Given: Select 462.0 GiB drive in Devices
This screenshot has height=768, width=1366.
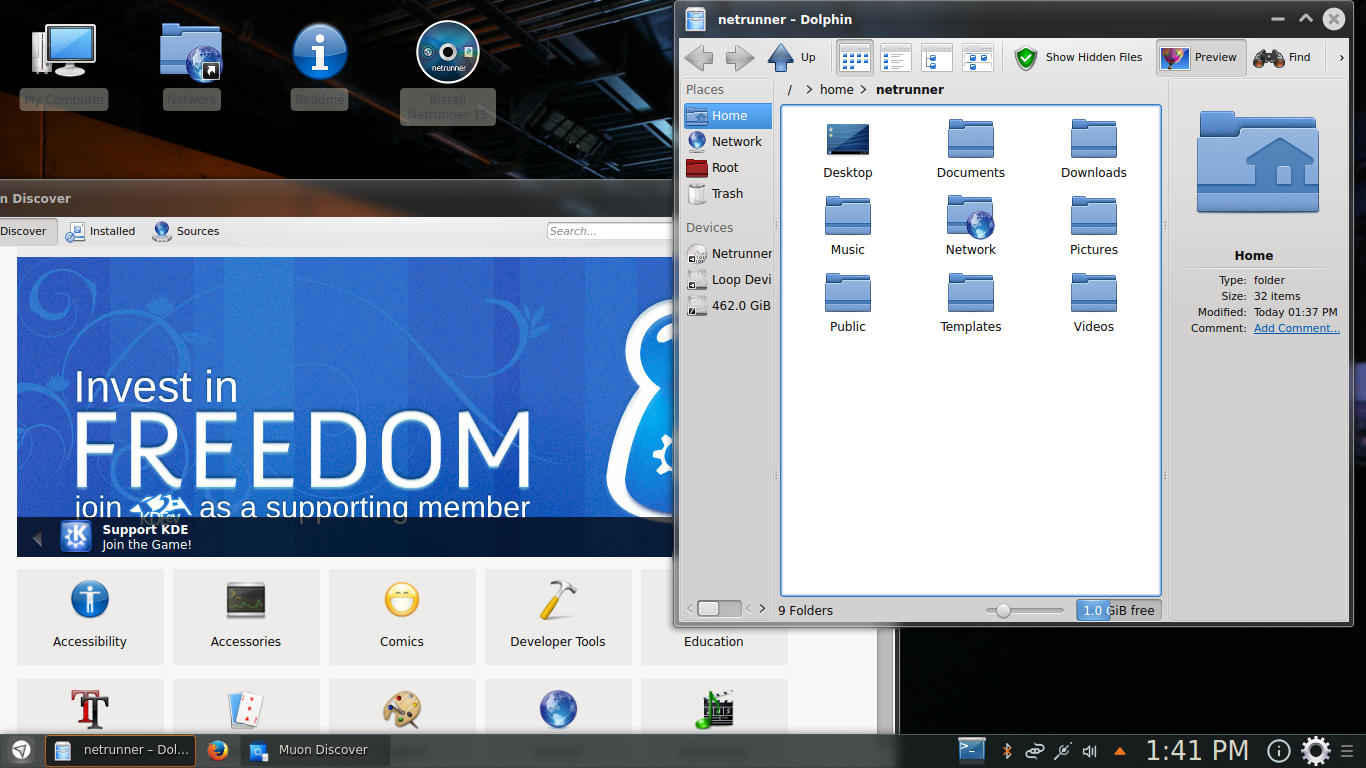Looking at the screenshot, I should (x=728, y=306).
